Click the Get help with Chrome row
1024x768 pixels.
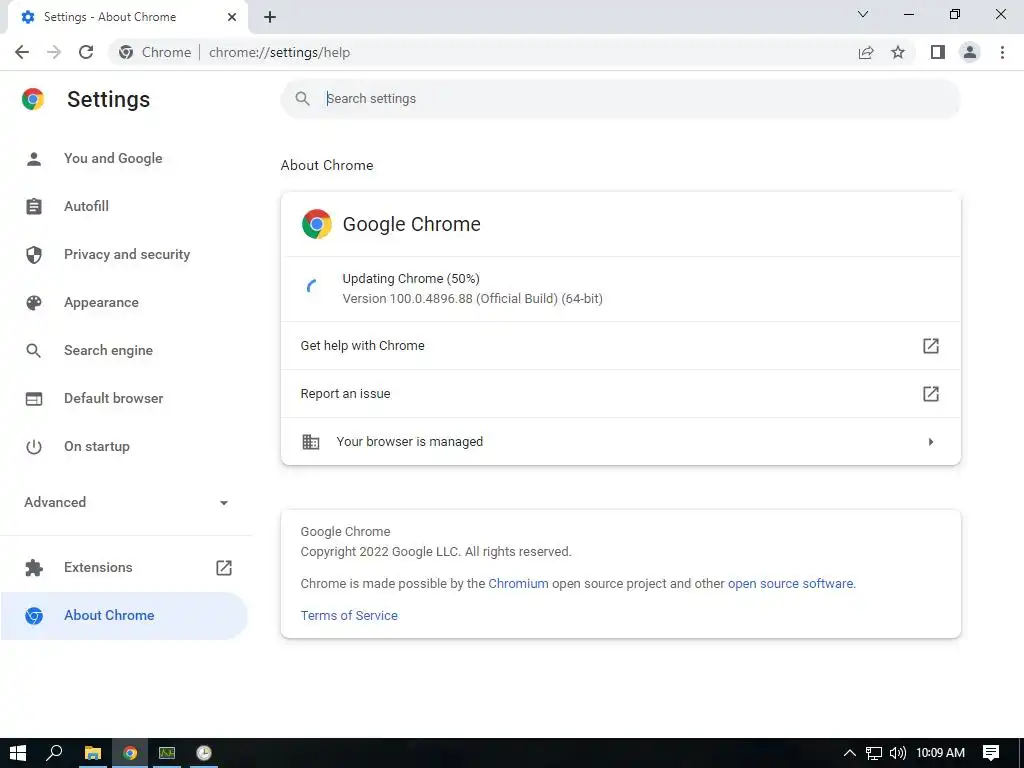[x=620, y=345]
